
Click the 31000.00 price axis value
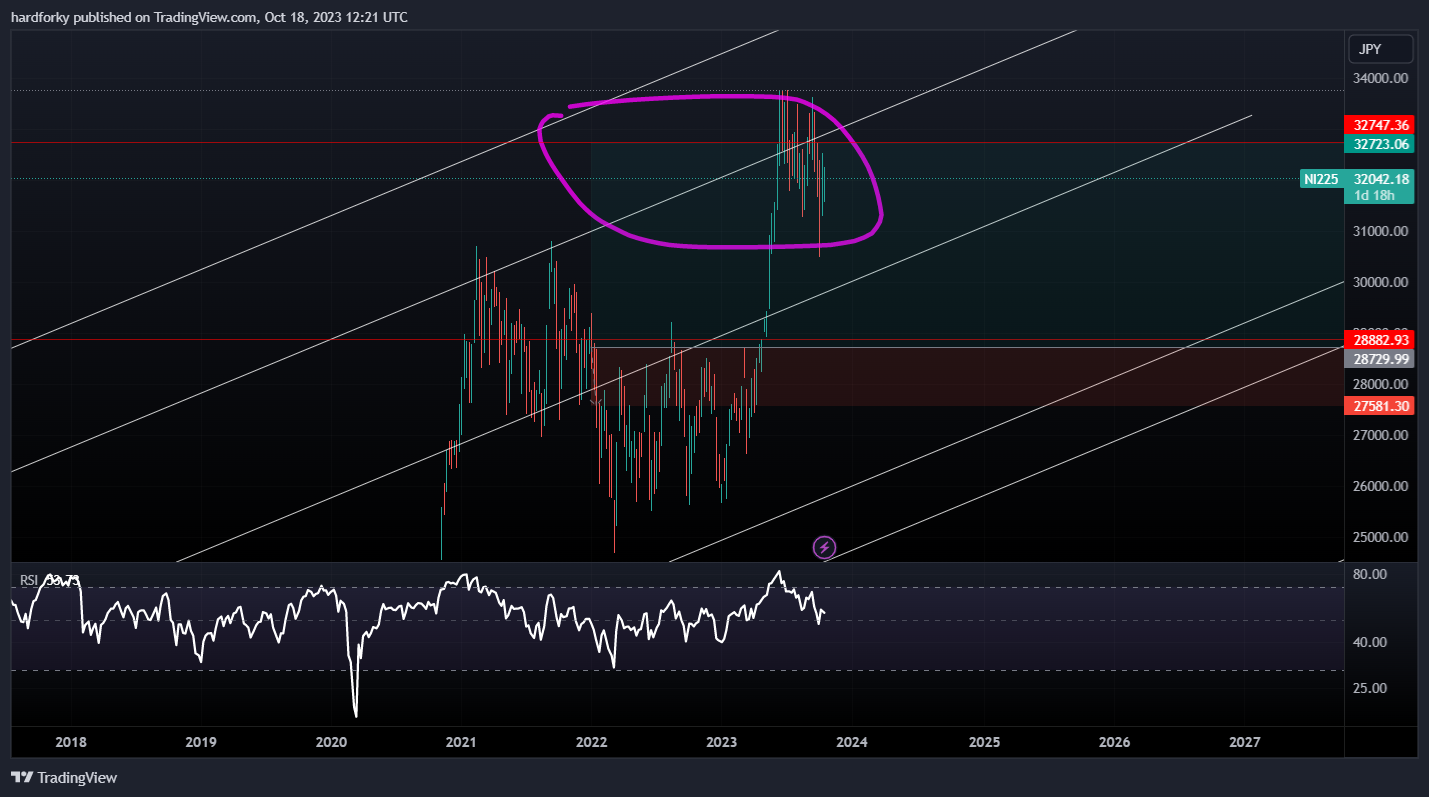(1381, 231)
